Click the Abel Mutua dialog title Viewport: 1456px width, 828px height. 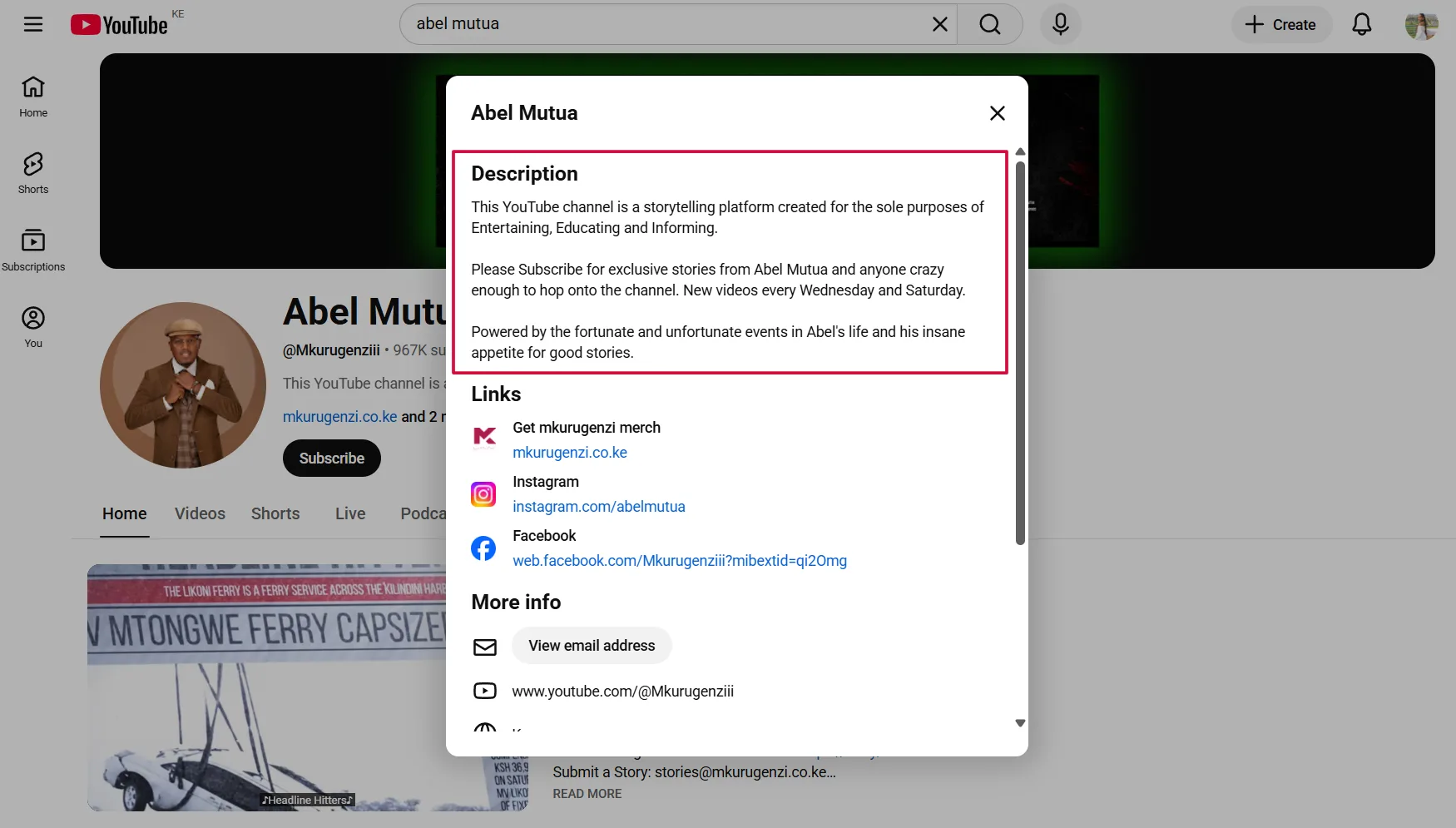click(524, 113)
